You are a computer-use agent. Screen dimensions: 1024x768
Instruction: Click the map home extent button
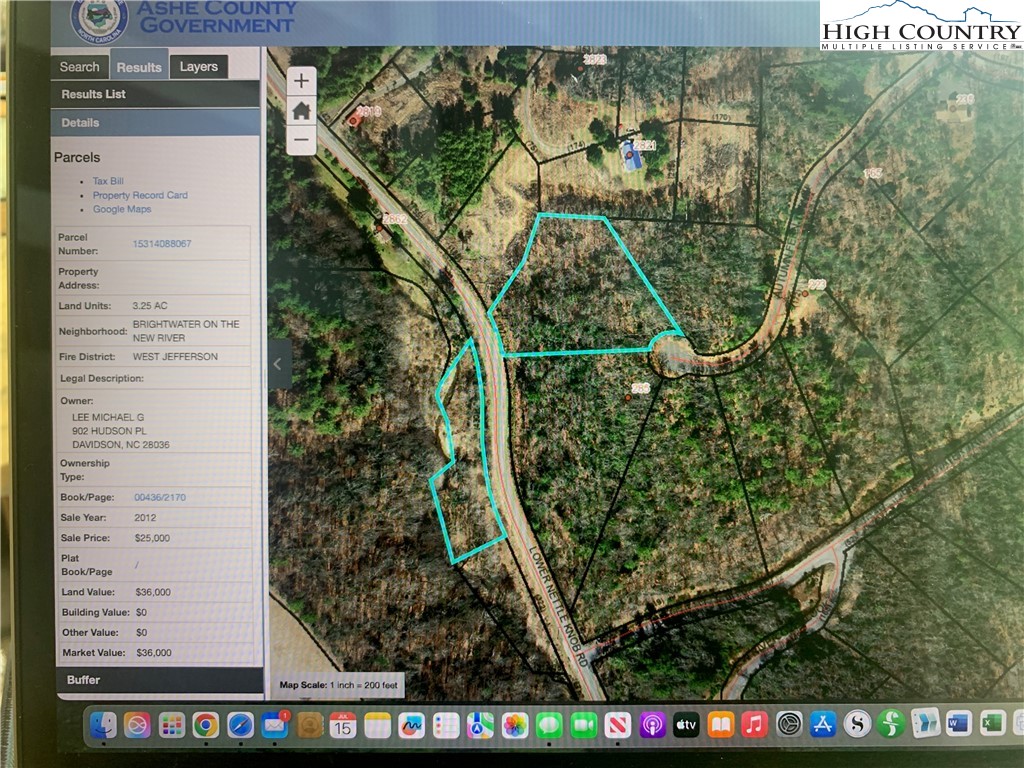coord(301,110)
